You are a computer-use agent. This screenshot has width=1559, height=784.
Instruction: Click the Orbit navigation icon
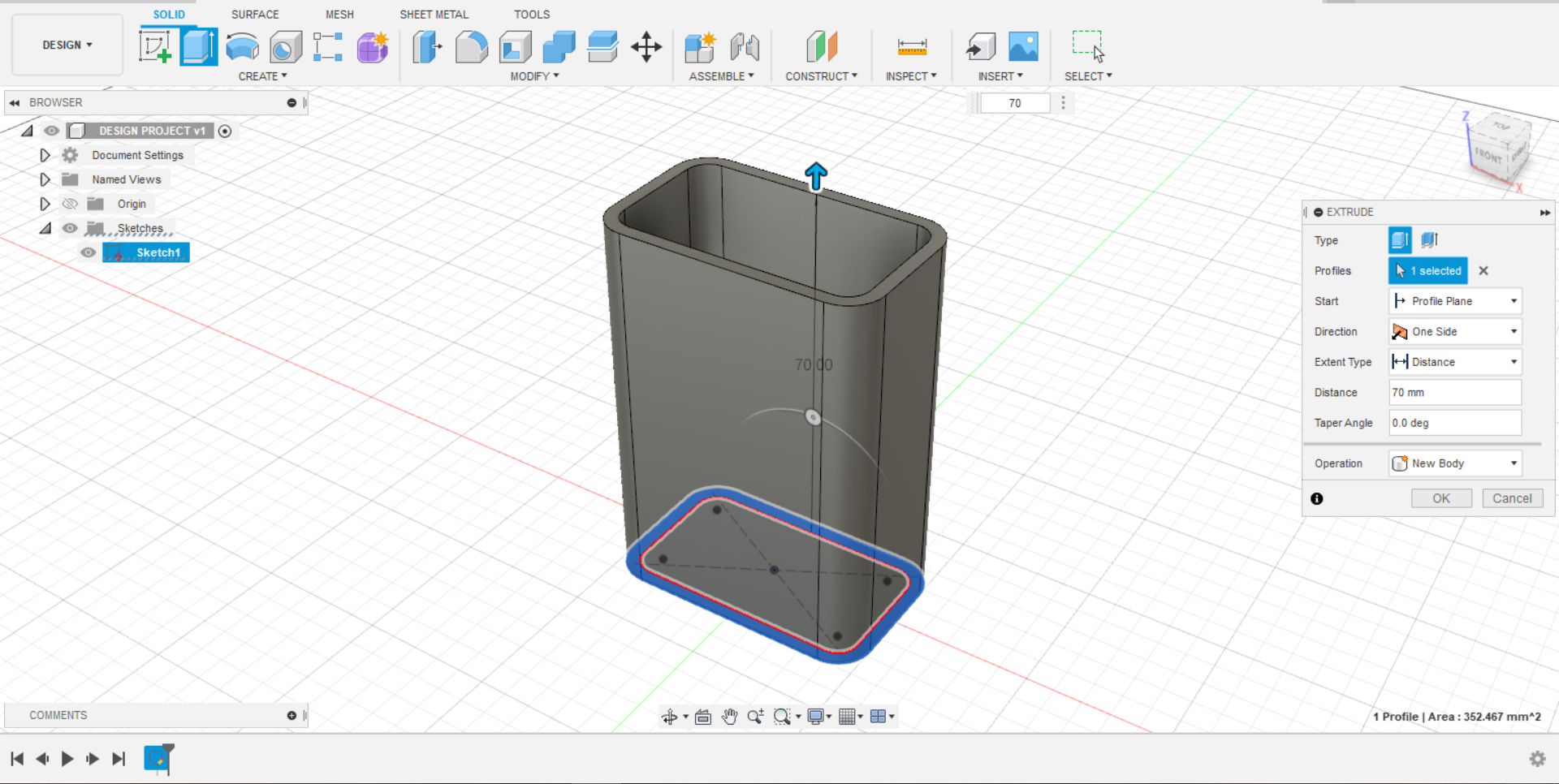(669, 717)
